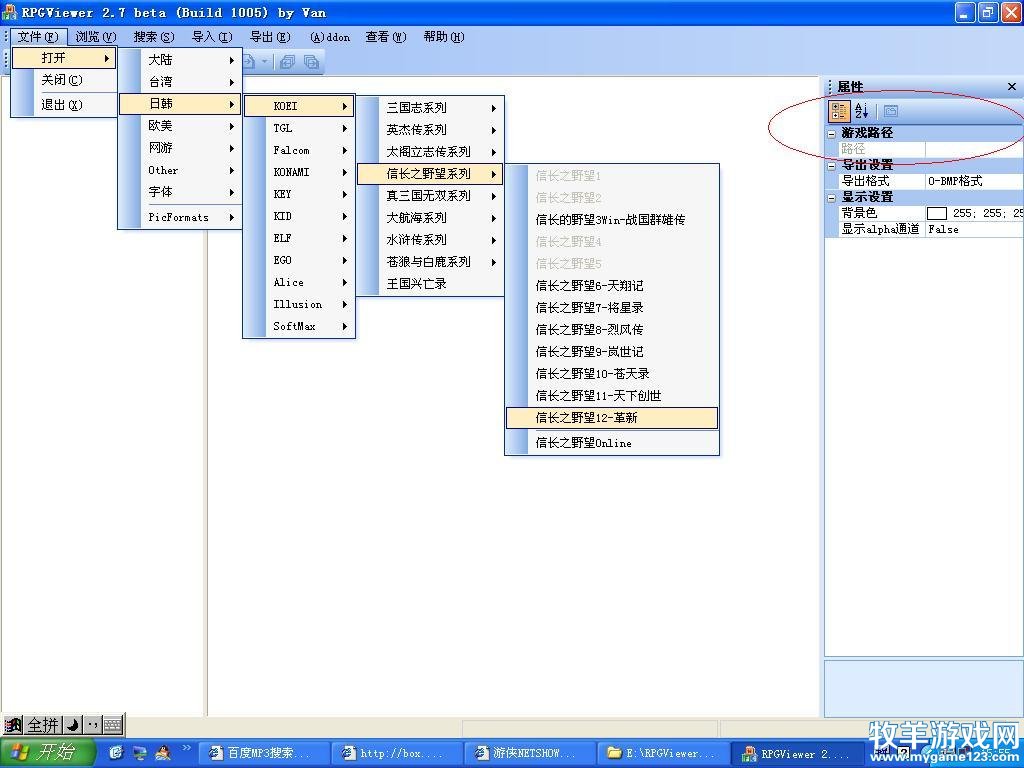Select 信长之野望12-革新
This screenshot has height=768, width=1024.
click(612, 418)
